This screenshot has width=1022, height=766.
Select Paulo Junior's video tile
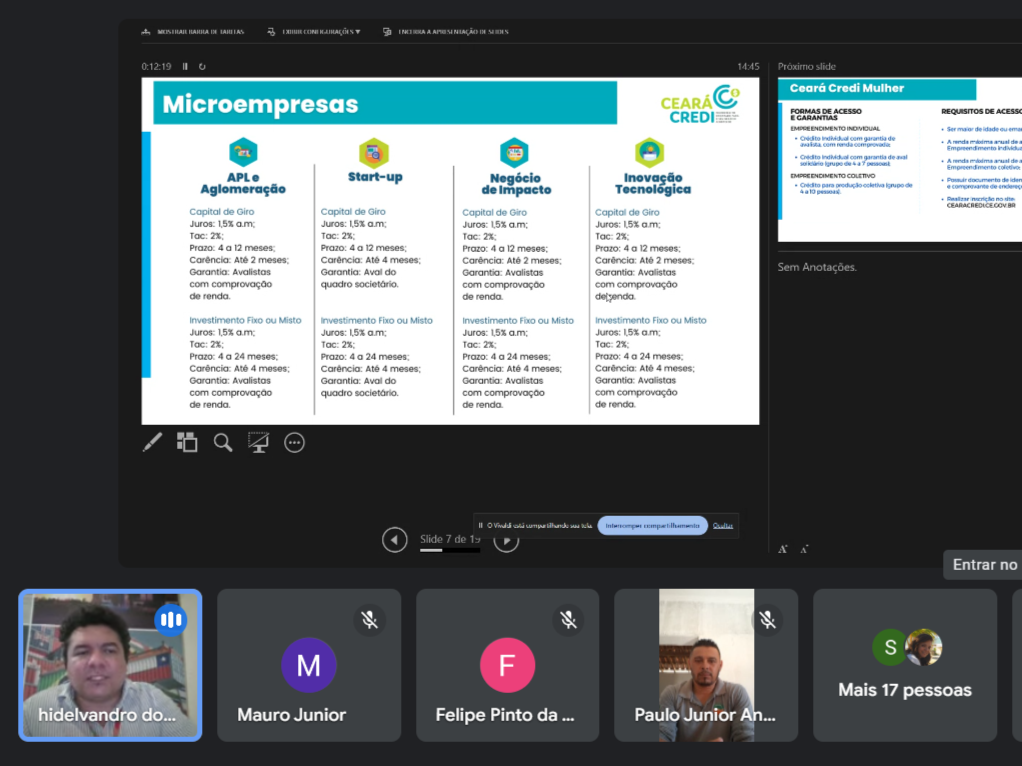pyautogui.click(x=706, y=665)
